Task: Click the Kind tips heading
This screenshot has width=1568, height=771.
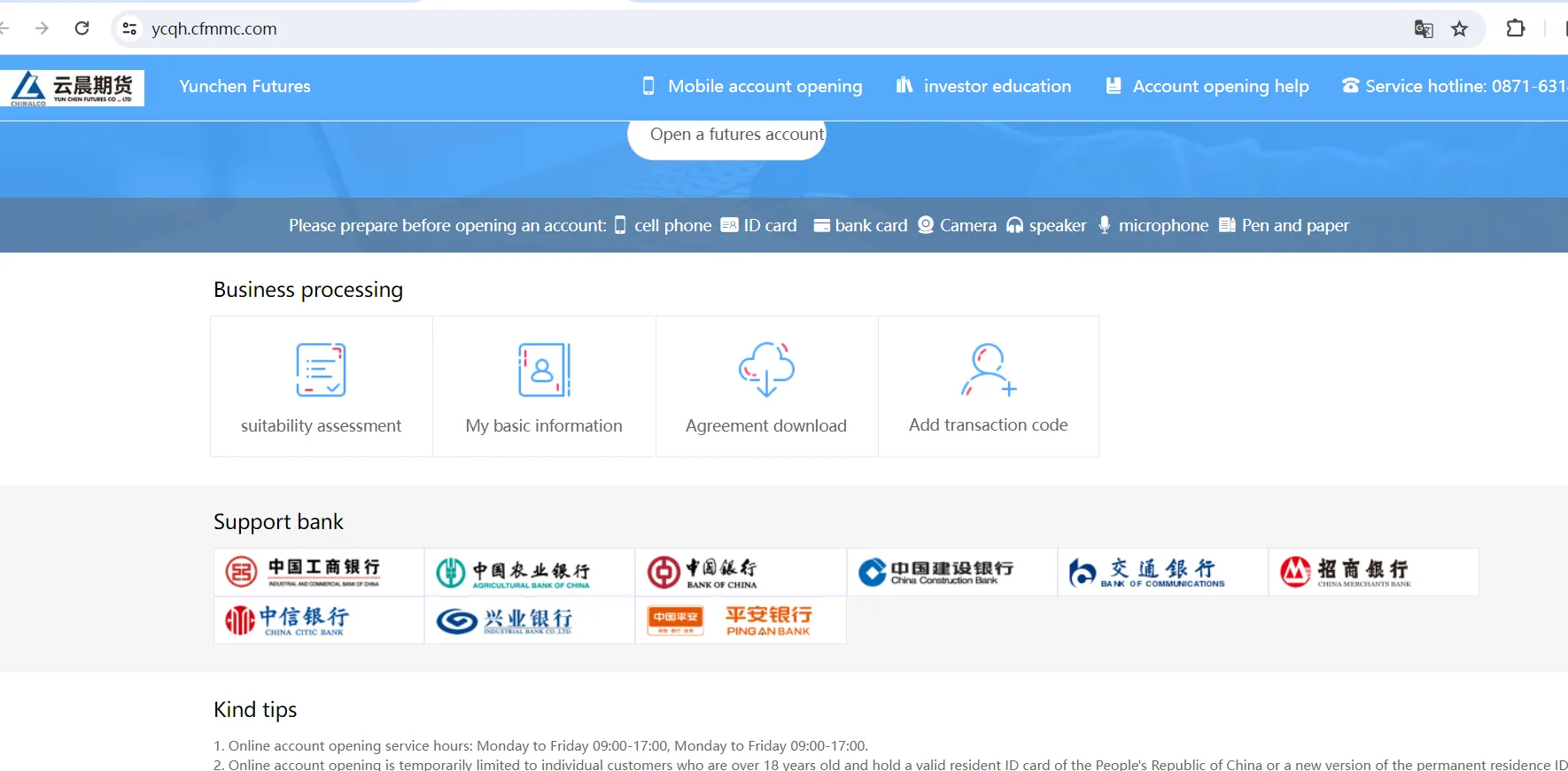Action: click(255, 710)
